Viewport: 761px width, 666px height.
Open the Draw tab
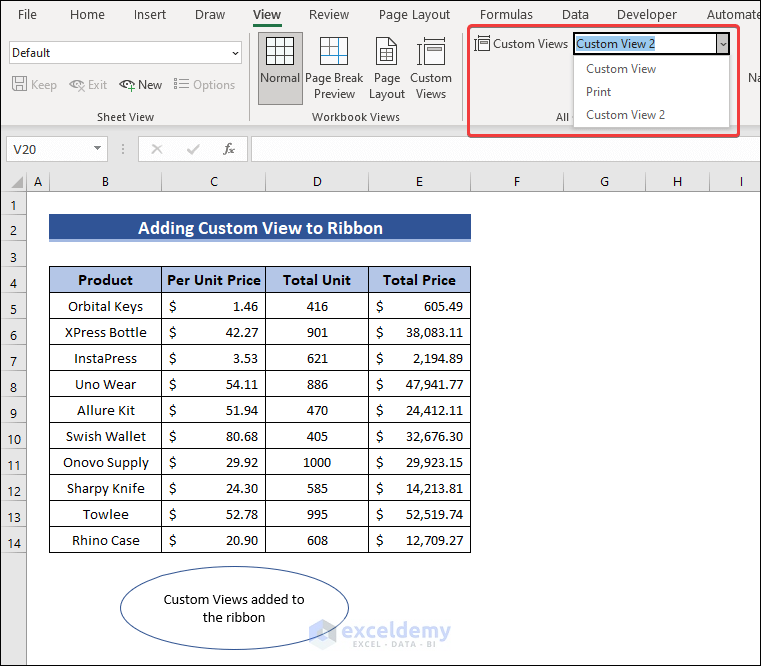point(210,15)
